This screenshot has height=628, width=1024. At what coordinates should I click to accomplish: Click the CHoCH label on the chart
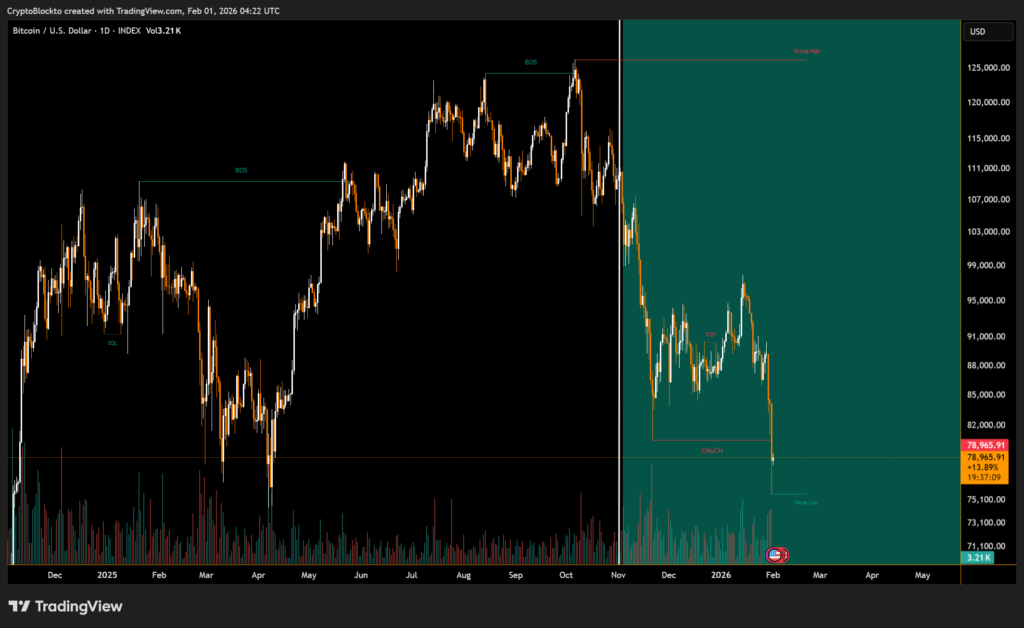[711, 451]
